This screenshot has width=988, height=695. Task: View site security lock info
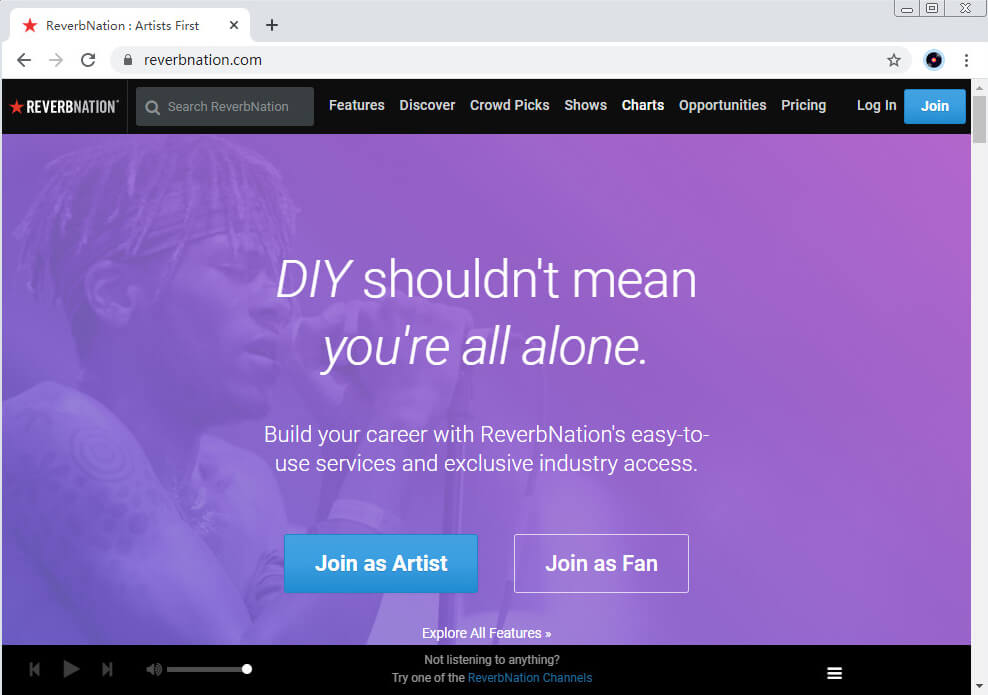coord(128,60)
